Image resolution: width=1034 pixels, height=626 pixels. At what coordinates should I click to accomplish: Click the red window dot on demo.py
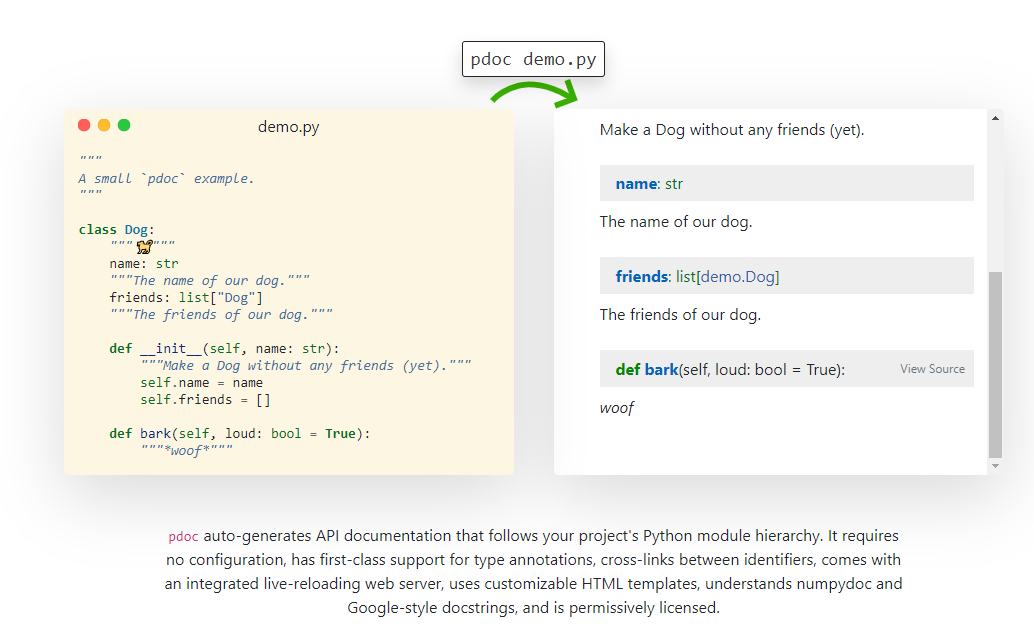pos(84,125)
